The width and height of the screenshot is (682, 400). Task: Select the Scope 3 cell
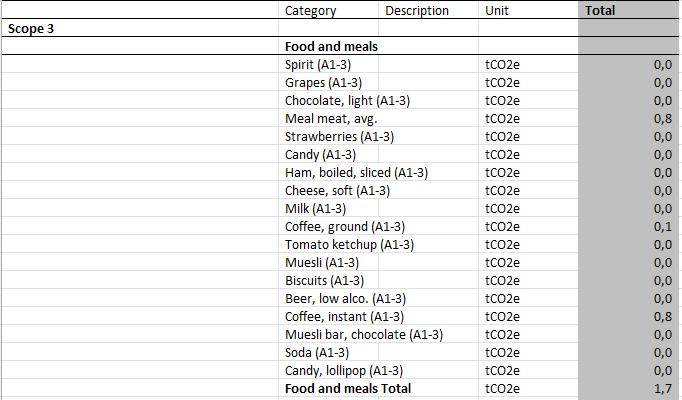[30, 29]
